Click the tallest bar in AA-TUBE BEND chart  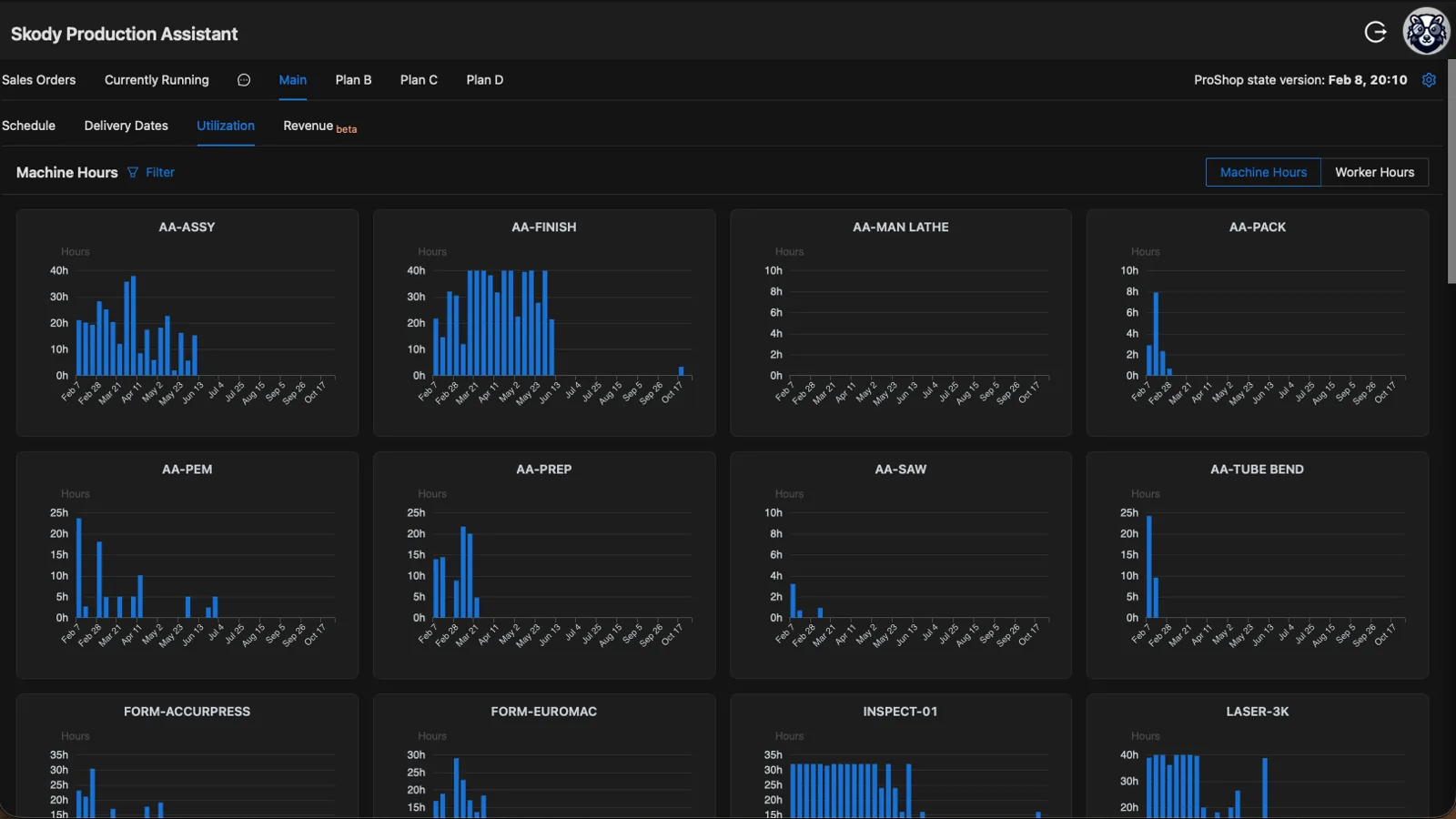coord(1149,566)
